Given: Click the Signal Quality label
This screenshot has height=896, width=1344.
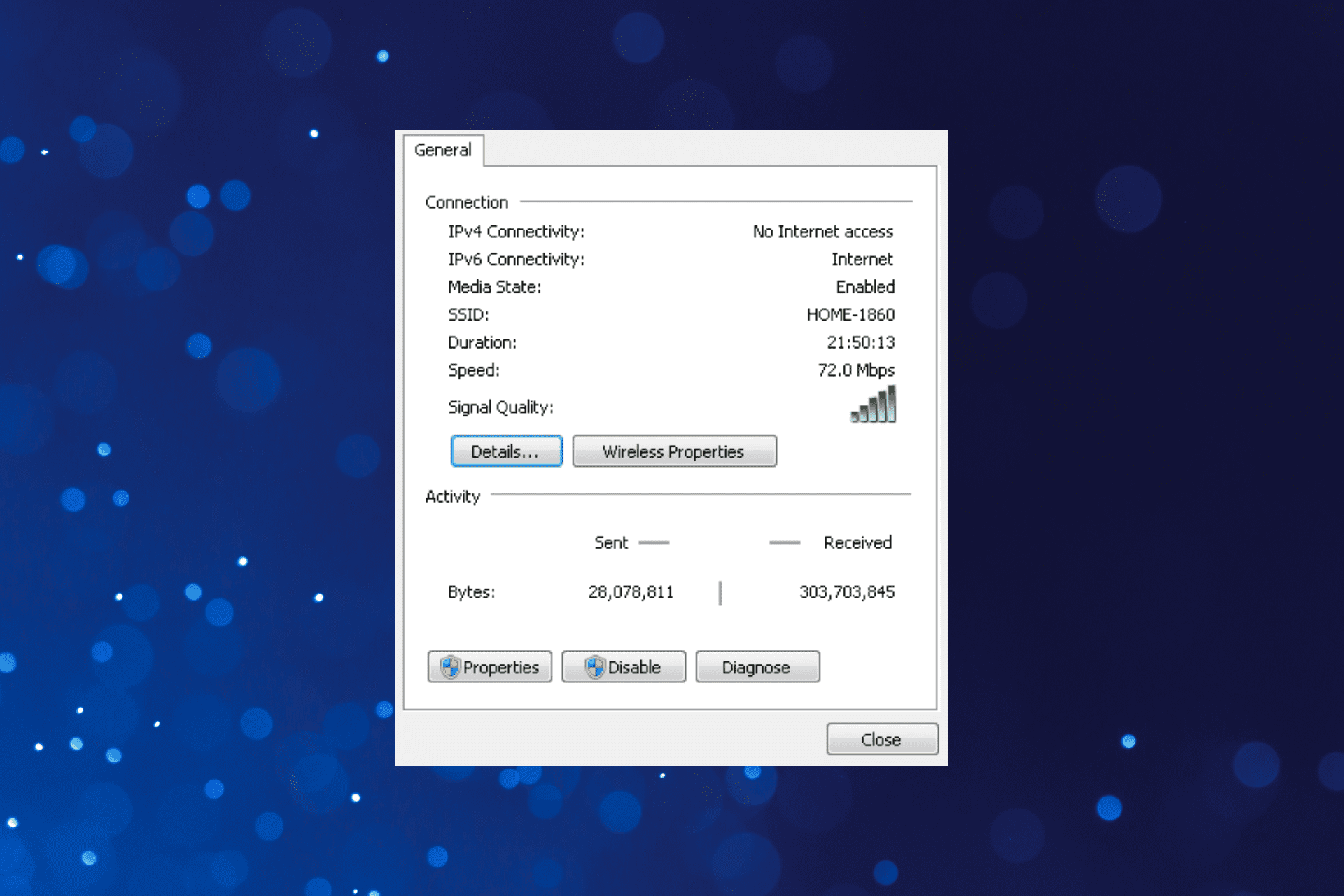Looking at the screenshot, I should pyautogui.click(x=501, y=407).
